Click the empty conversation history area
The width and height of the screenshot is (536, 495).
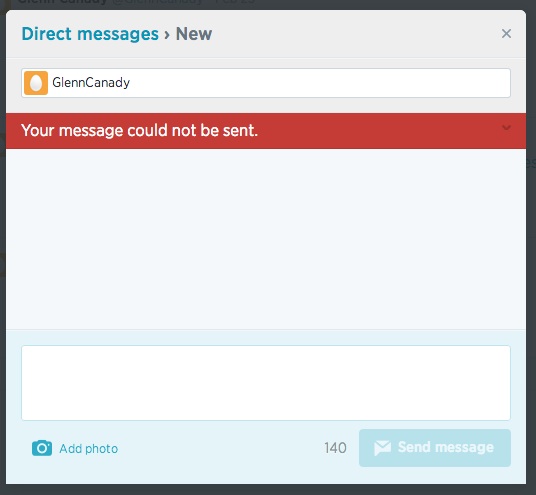(x=266, y=239)
